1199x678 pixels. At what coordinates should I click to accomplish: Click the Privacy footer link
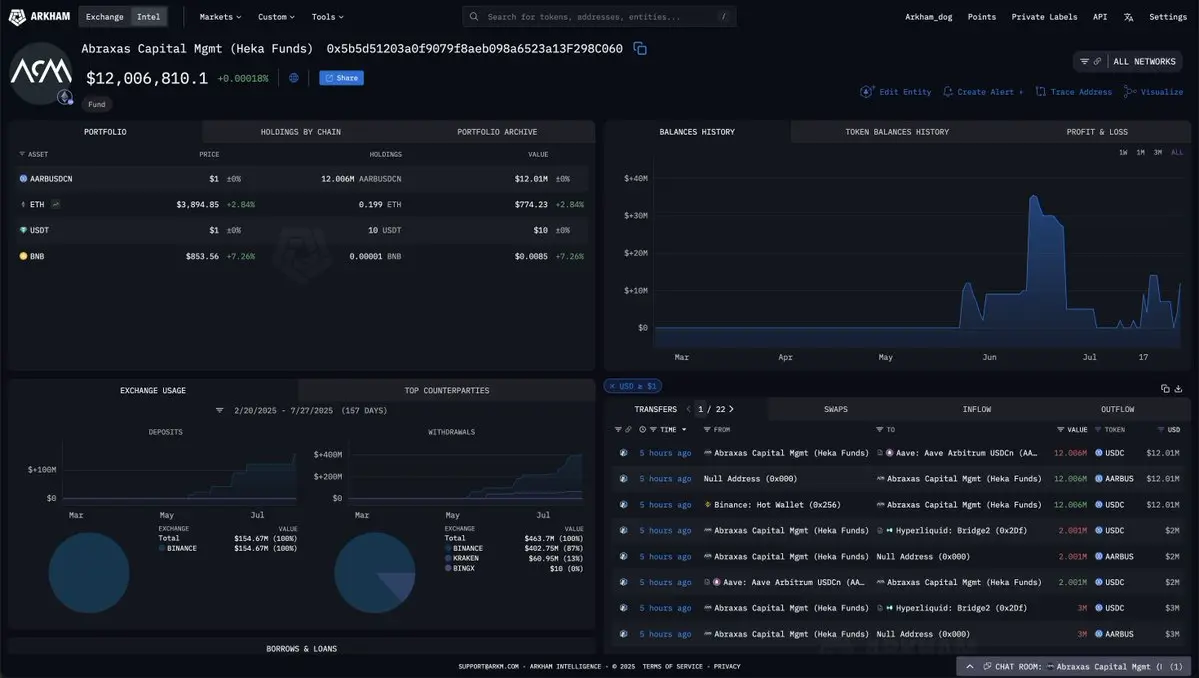pos(726,667)
